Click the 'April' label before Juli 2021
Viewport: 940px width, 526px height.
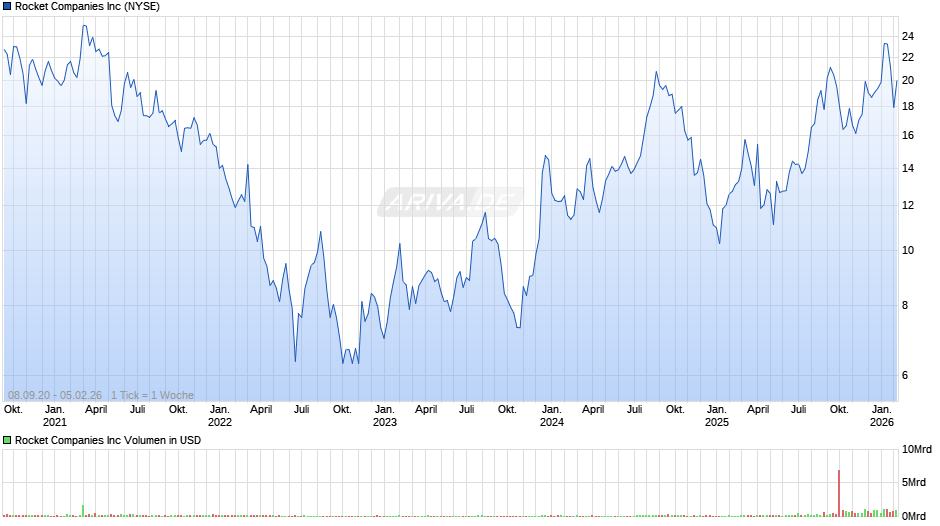(x=96, y=409)
